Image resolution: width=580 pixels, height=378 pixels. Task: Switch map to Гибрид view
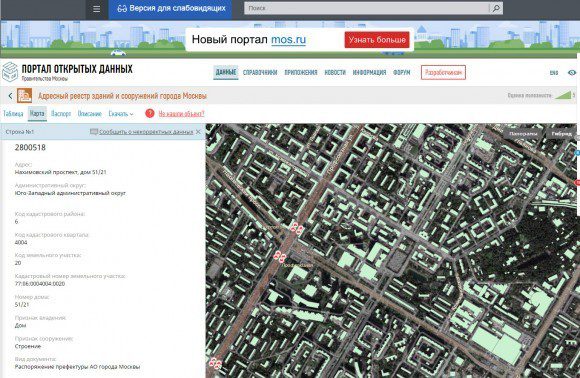point(561,134)
